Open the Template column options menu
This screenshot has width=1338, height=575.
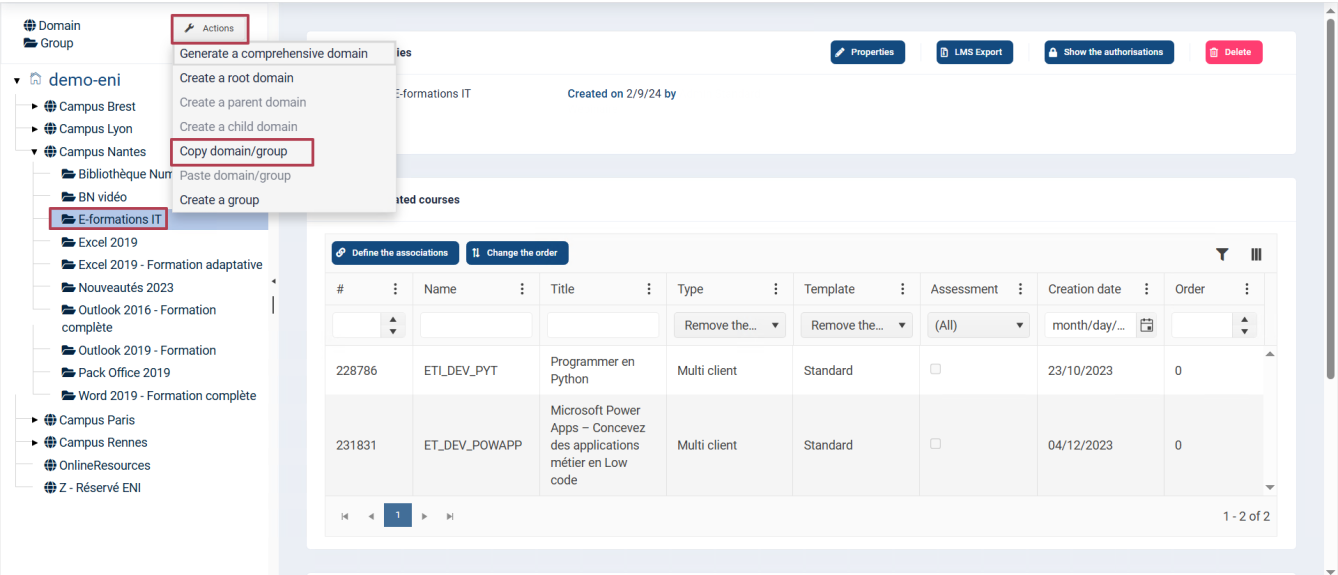coord(903,289)
